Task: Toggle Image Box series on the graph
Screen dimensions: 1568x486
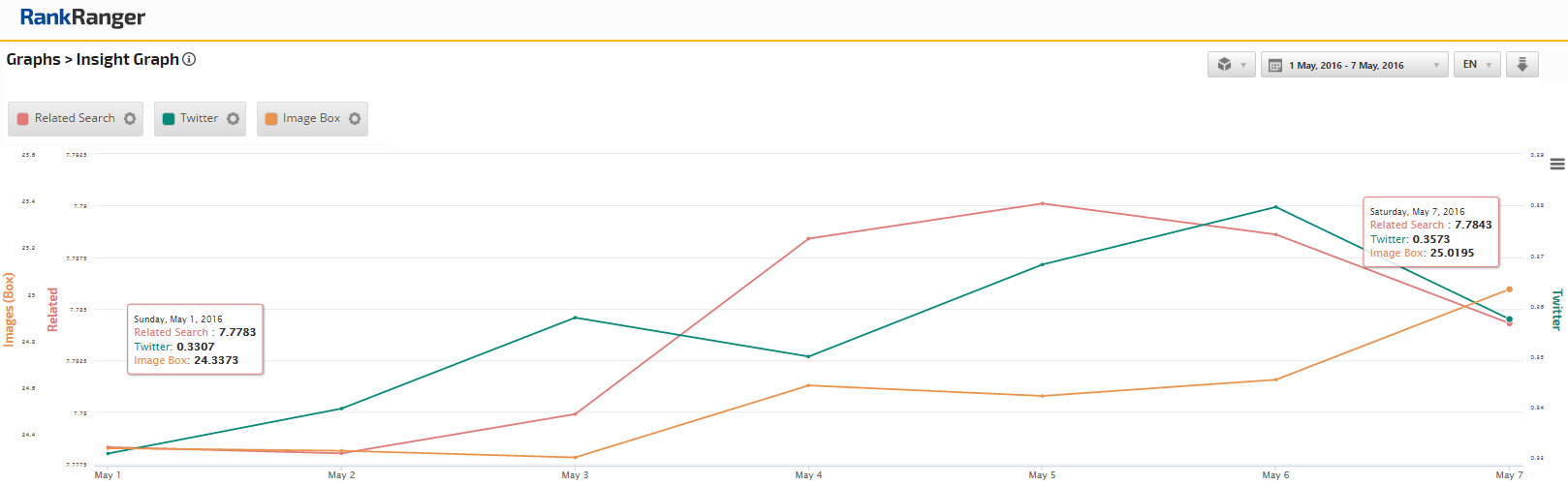Action: (x=311, y=118)
